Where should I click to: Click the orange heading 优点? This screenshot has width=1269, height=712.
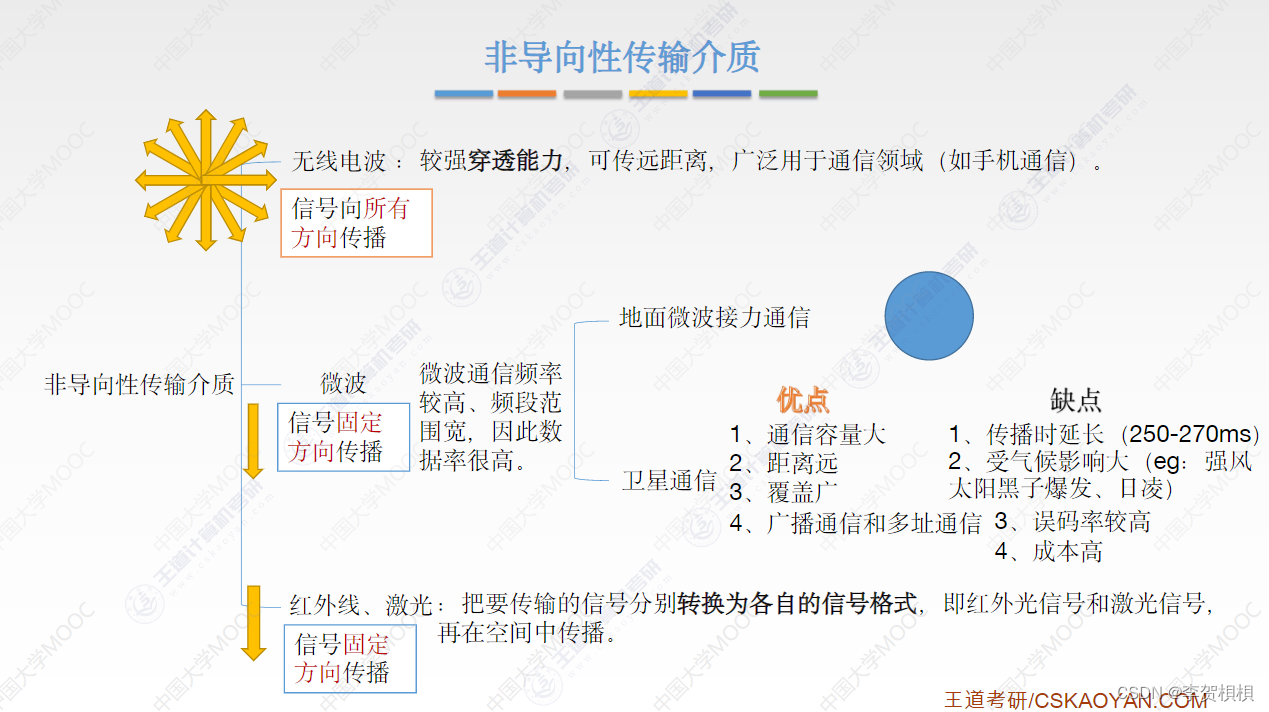(x=803, y=400)
